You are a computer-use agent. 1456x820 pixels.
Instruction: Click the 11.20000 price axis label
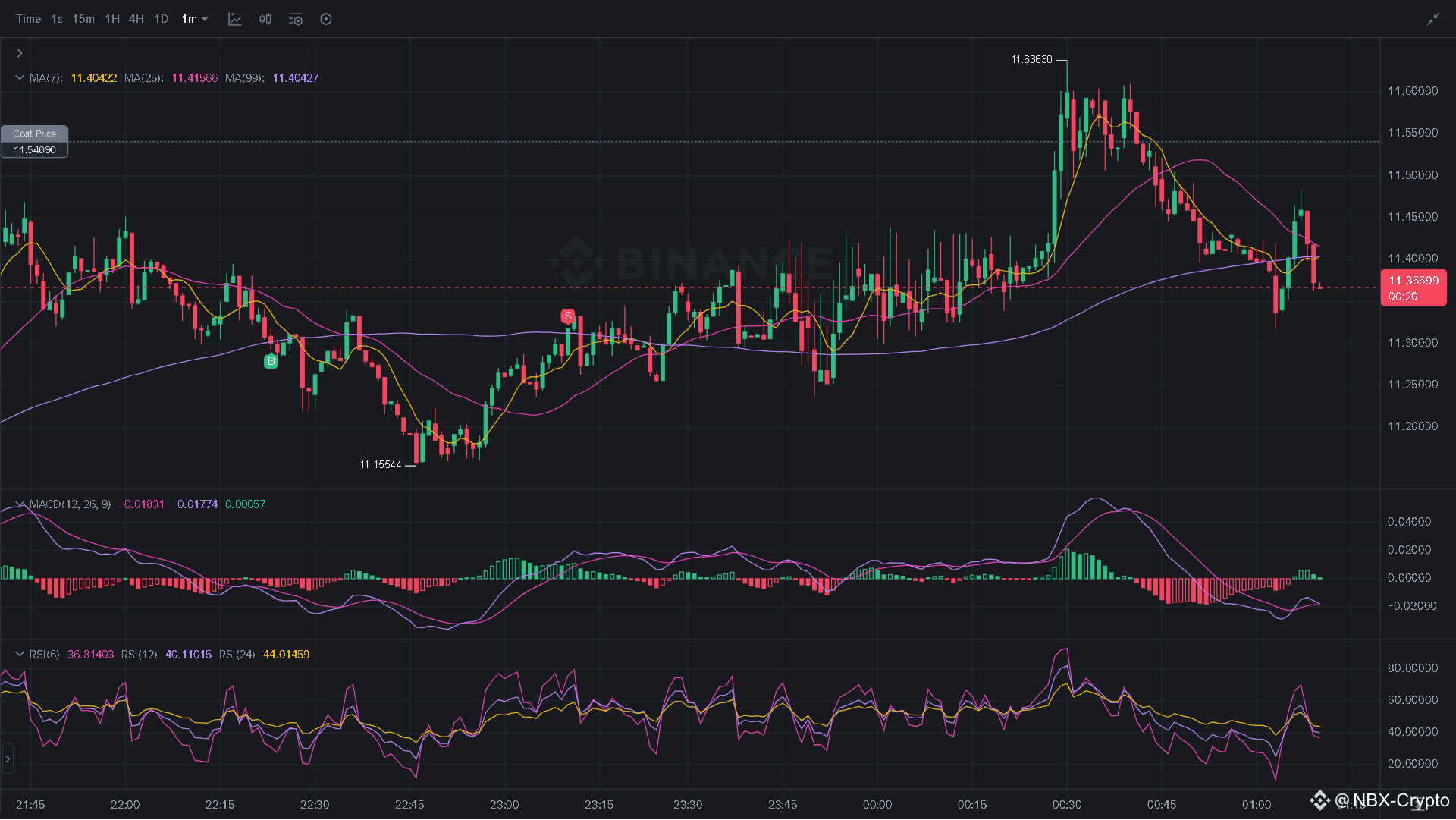coord(1413,426)
